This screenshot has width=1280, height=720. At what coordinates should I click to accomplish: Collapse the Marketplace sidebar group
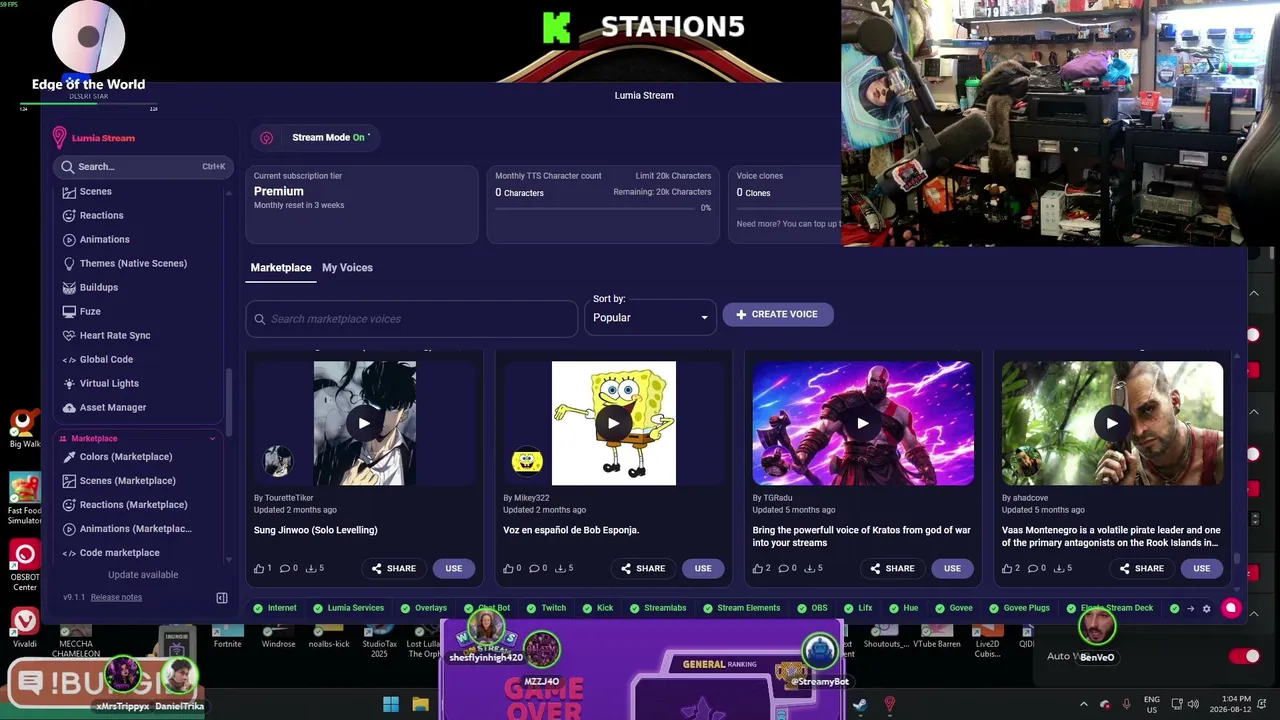(x=212, y=438)
